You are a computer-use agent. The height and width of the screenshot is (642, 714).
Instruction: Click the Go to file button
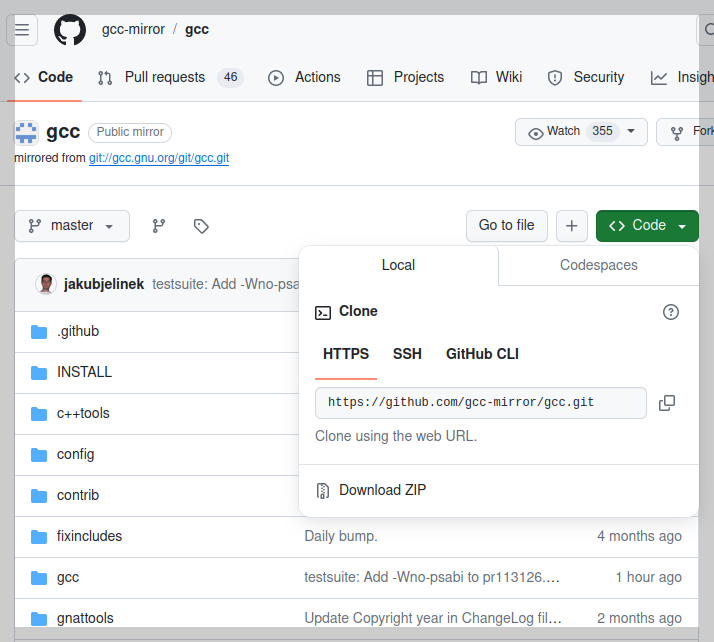506,226
